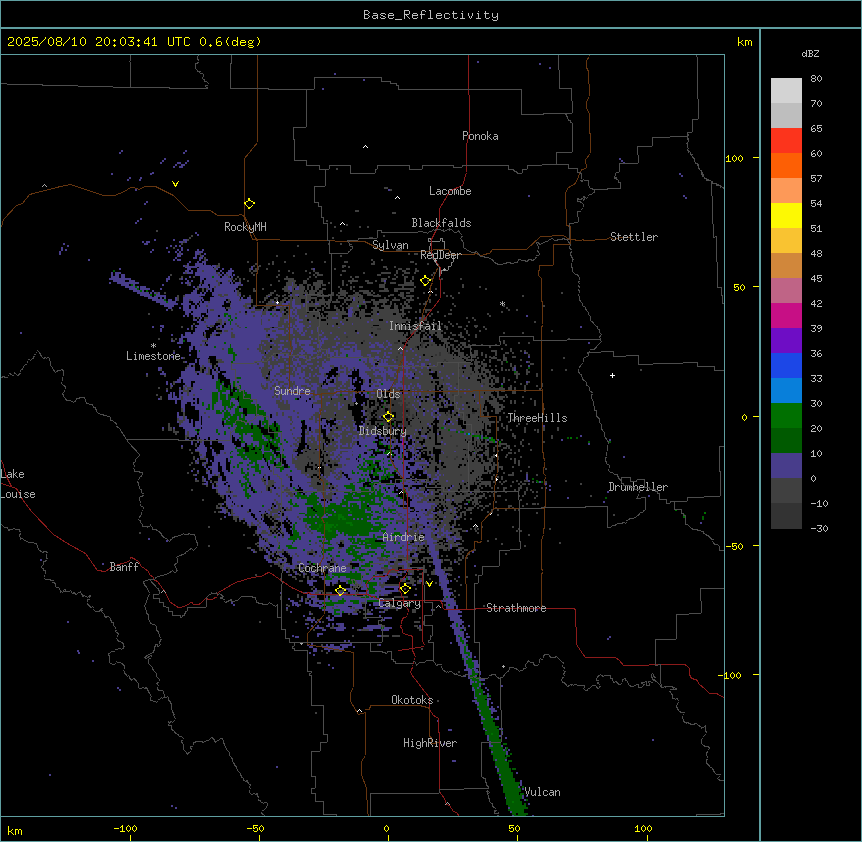Select the white plus marker north of Drumheller
Viewport: 862px width, 842px height.
(x=612, y=375)
